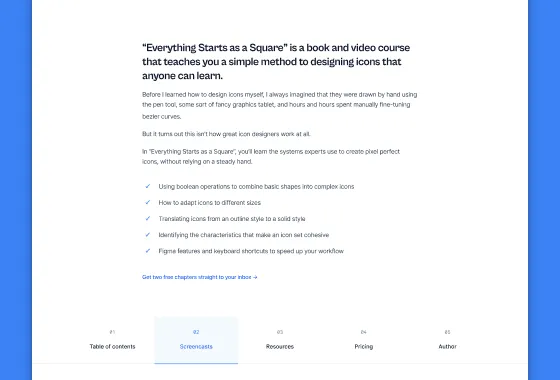
Task: Click checkmark beside Translating icons item
Action: click(148, 218)
